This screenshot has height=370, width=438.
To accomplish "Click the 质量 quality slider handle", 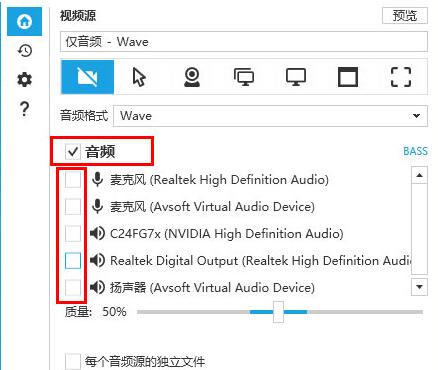I will (278, 312).
